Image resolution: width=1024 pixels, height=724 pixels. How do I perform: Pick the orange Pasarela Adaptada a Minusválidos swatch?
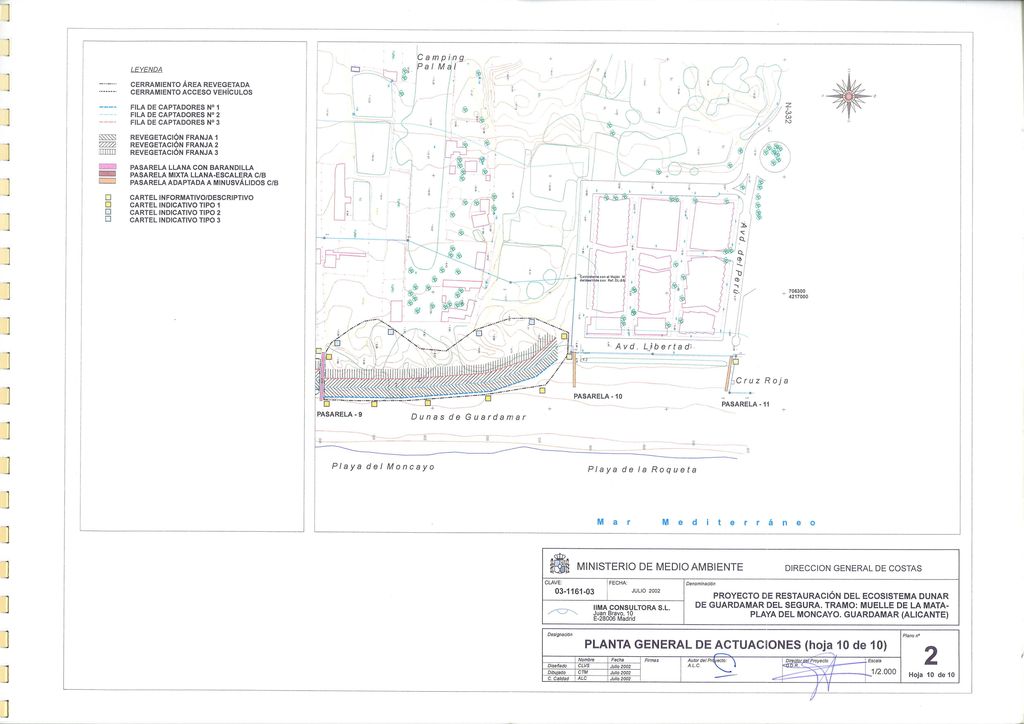point(109,182)
